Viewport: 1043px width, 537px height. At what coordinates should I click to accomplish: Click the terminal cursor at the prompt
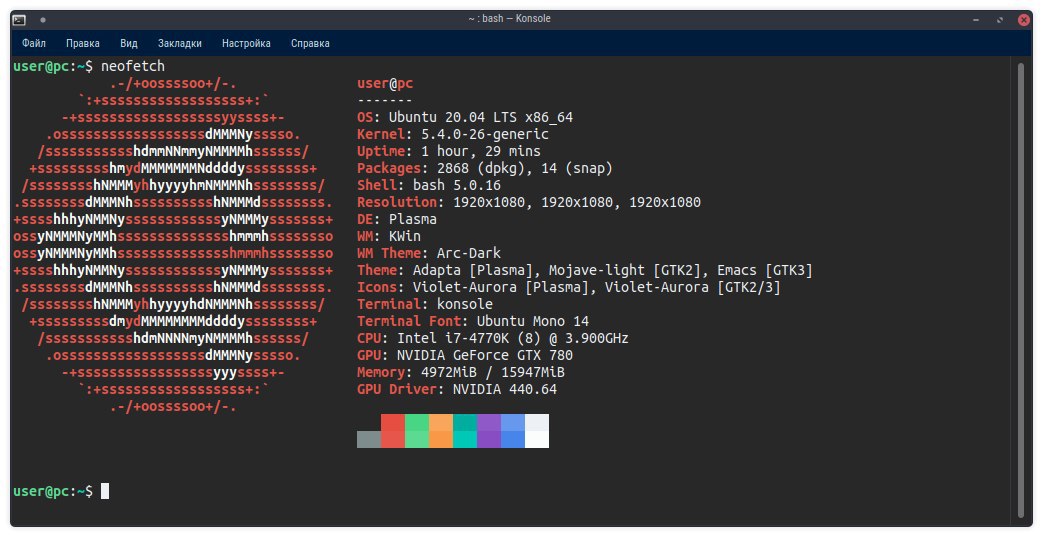[105, 491]
